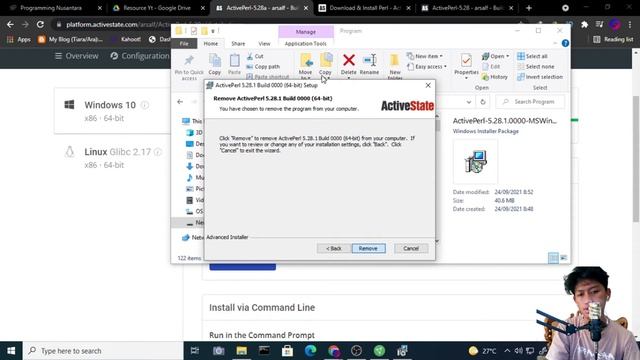Click new tab plus button
The height and width of the screenshot is (360, 640).
click(529, 8)
